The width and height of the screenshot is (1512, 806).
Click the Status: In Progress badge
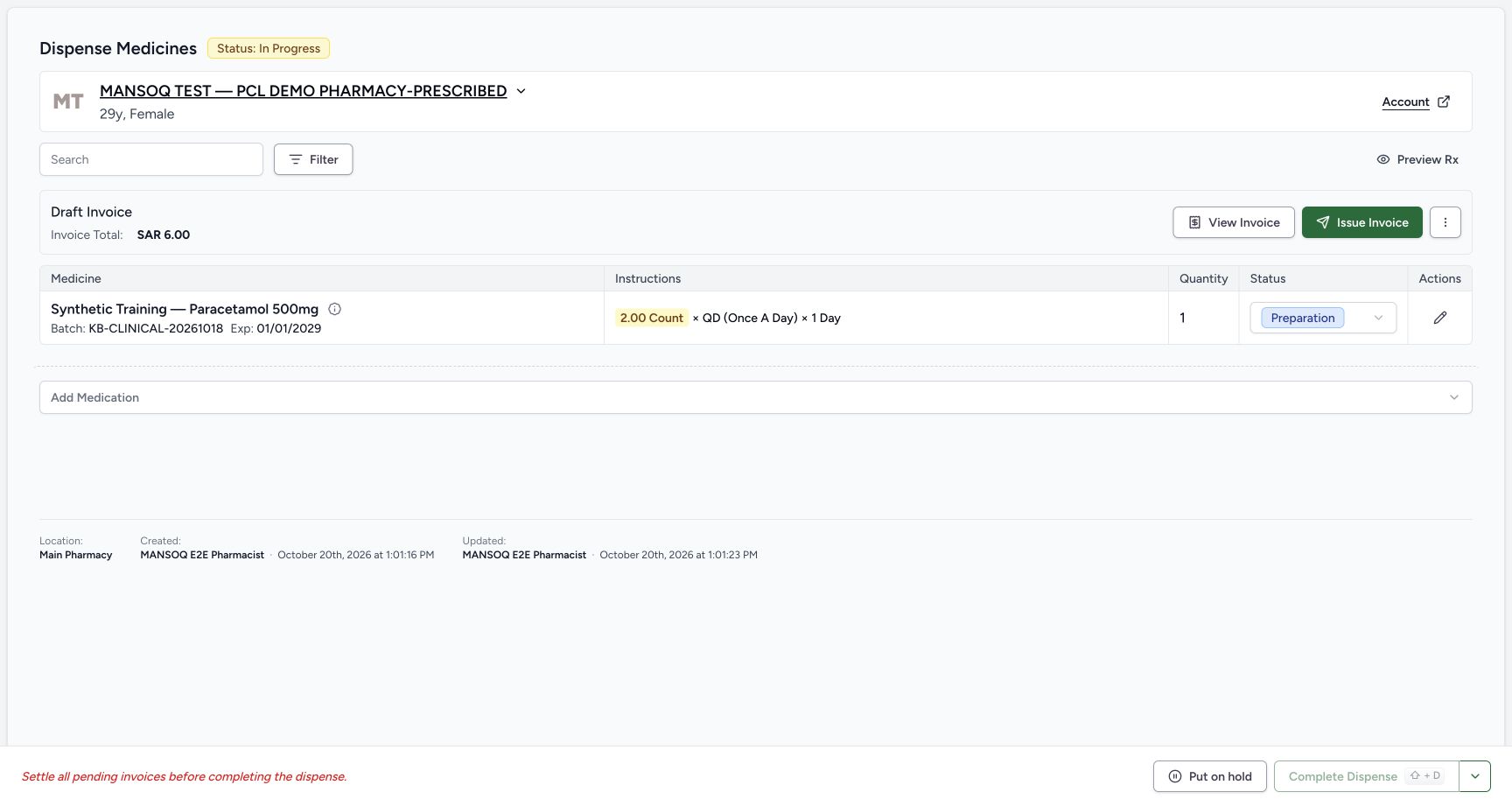pyautogui.click(x=269, y=48)
